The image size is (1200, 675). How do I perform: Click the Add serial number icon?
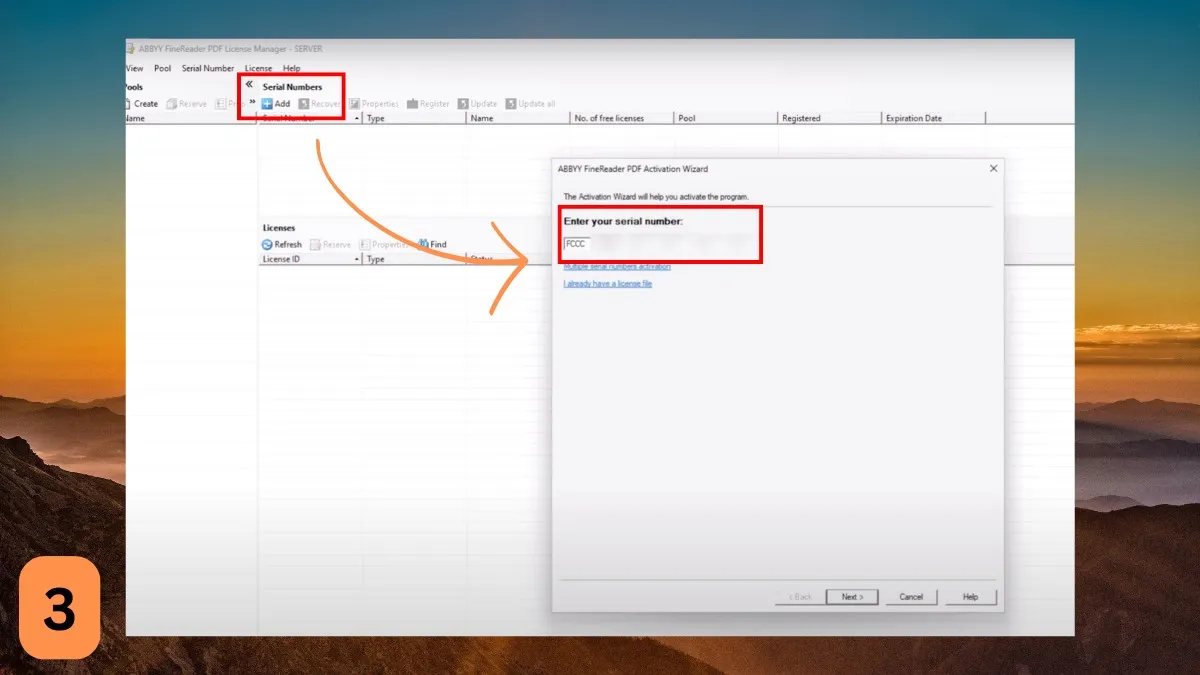[x=267, y=104]
